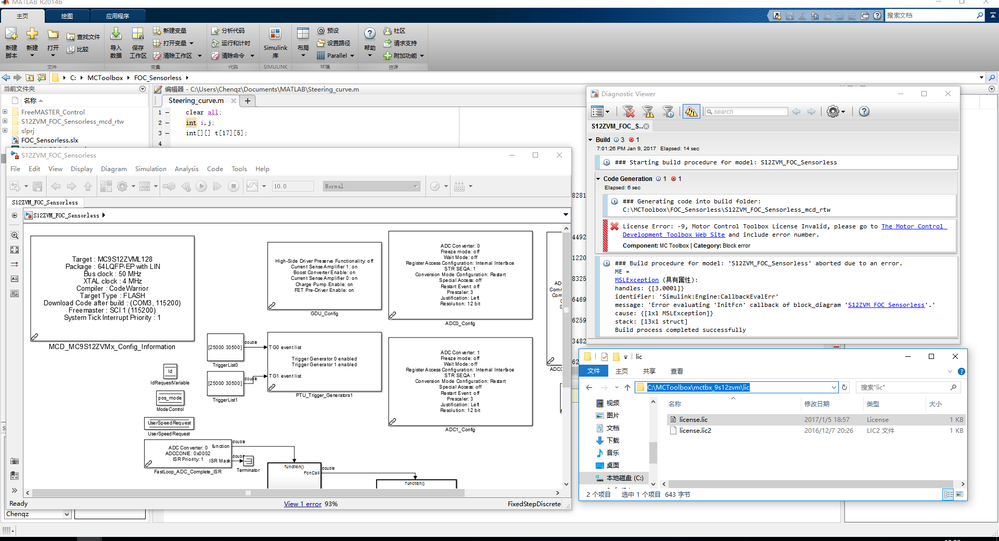Click the Simulink Up to Parent arrow

[88, 186]
